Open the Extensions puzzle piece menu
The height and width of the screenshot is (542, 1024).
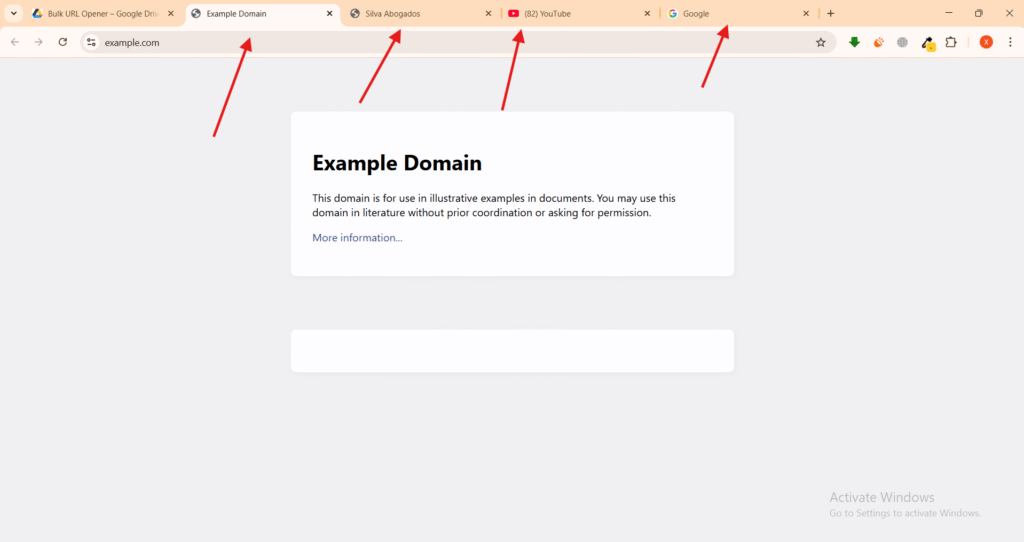951,42
